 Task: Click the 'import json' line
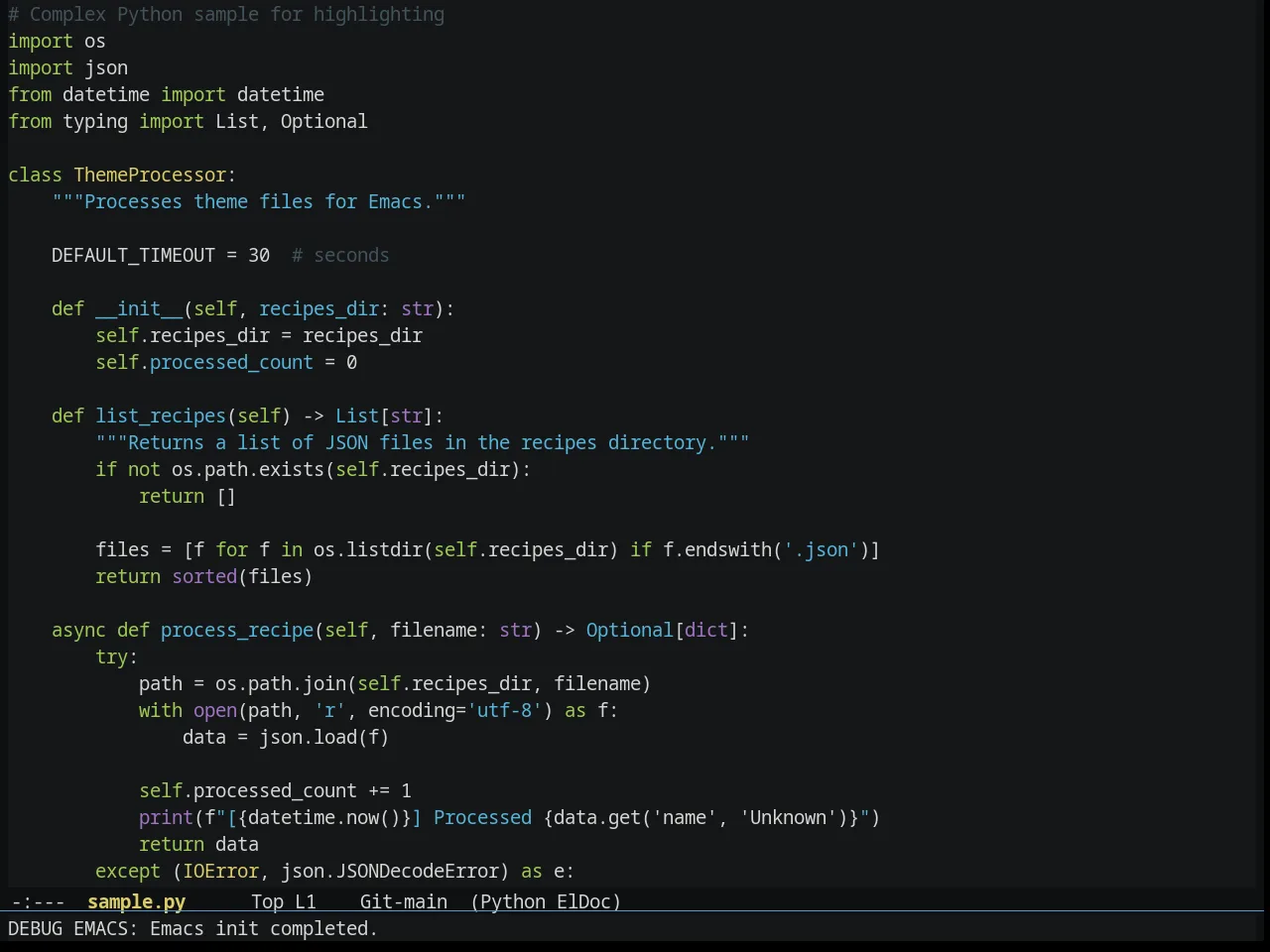67,67
